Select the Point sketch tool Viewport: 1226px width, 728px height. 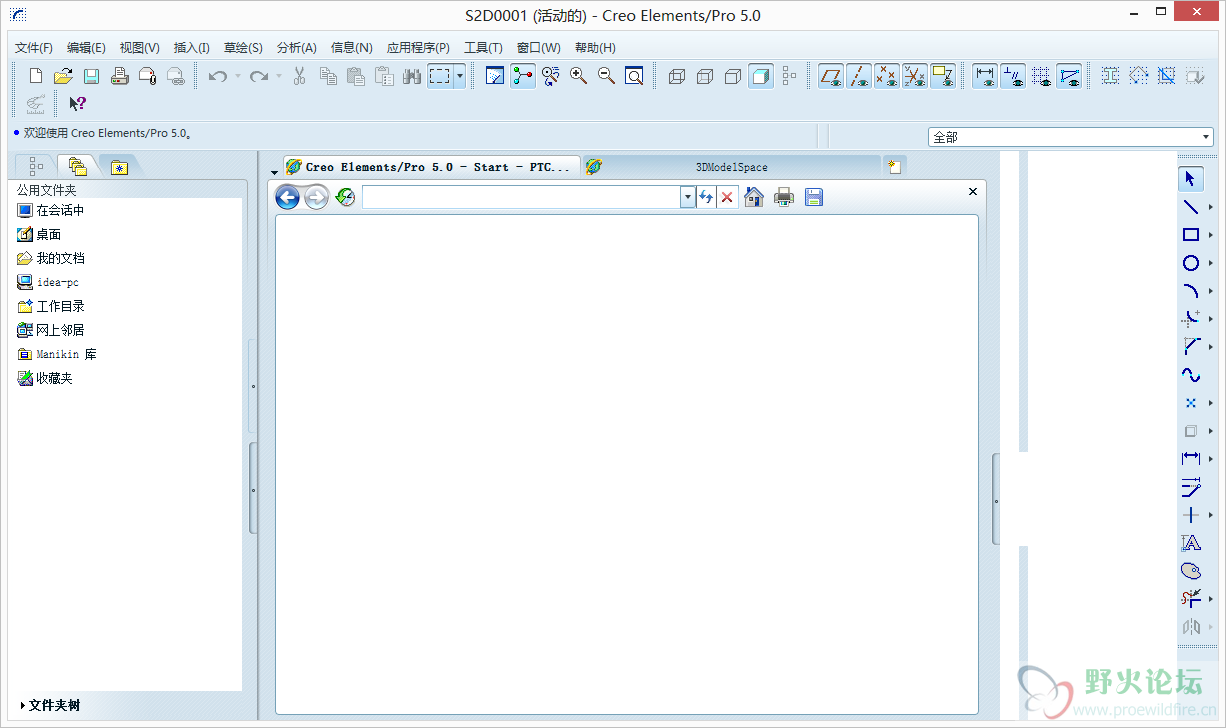[x=1190, y=403]
